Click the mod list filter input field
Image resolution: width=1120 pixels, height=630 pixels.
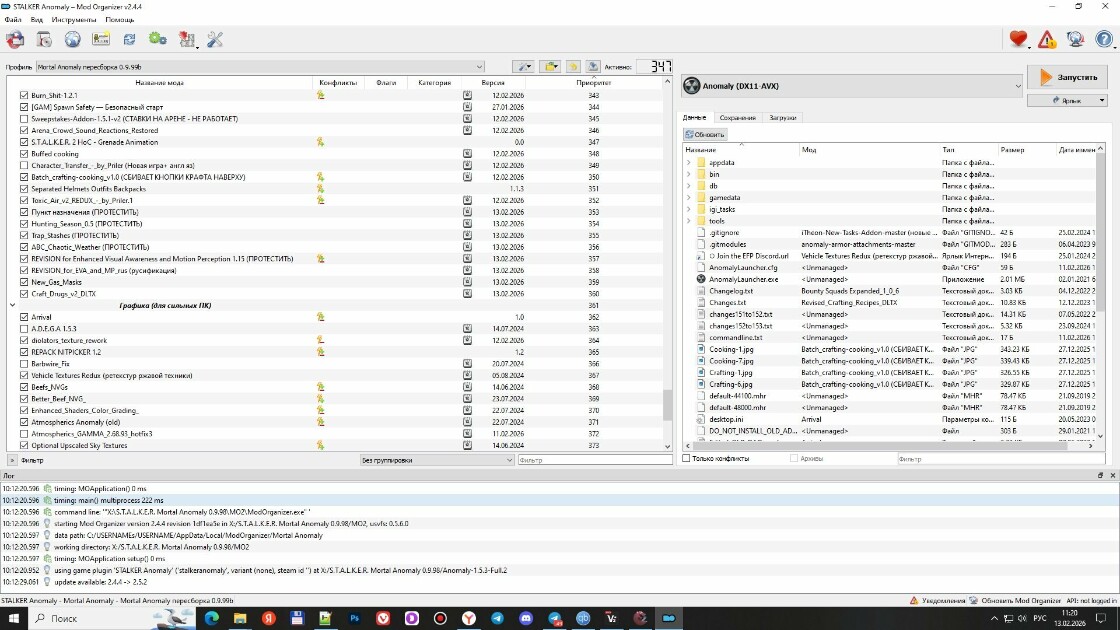point(594,460)
